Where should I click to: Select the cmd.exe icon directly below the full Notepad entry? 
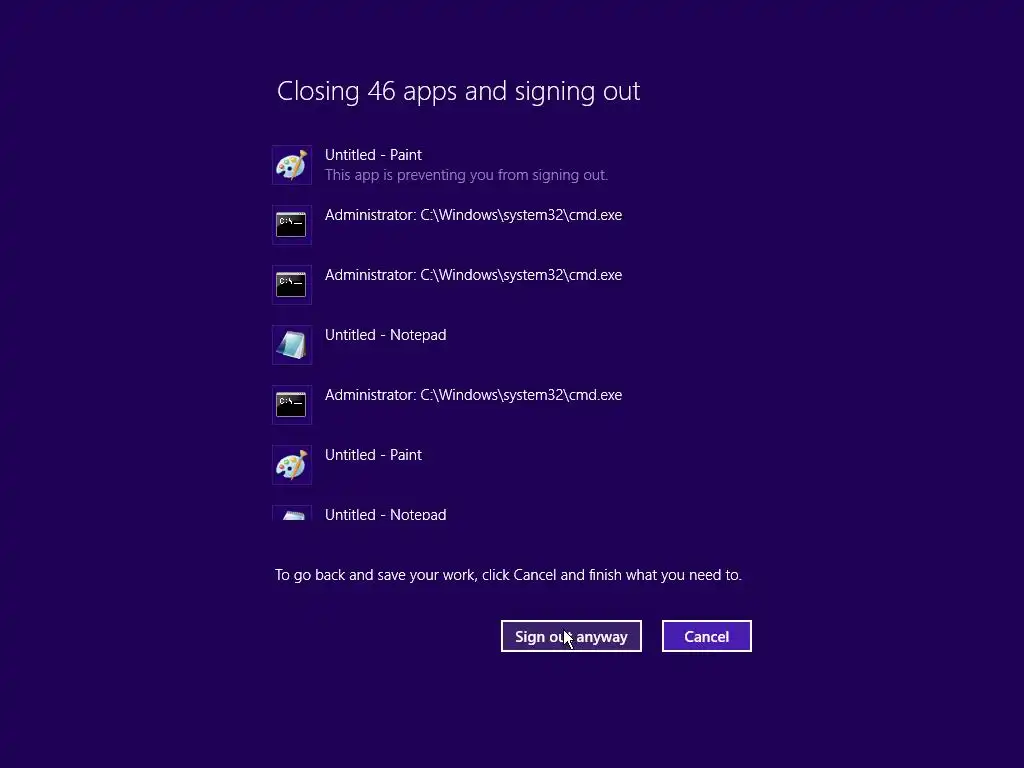pyautogui.click(x=291, y=405)
